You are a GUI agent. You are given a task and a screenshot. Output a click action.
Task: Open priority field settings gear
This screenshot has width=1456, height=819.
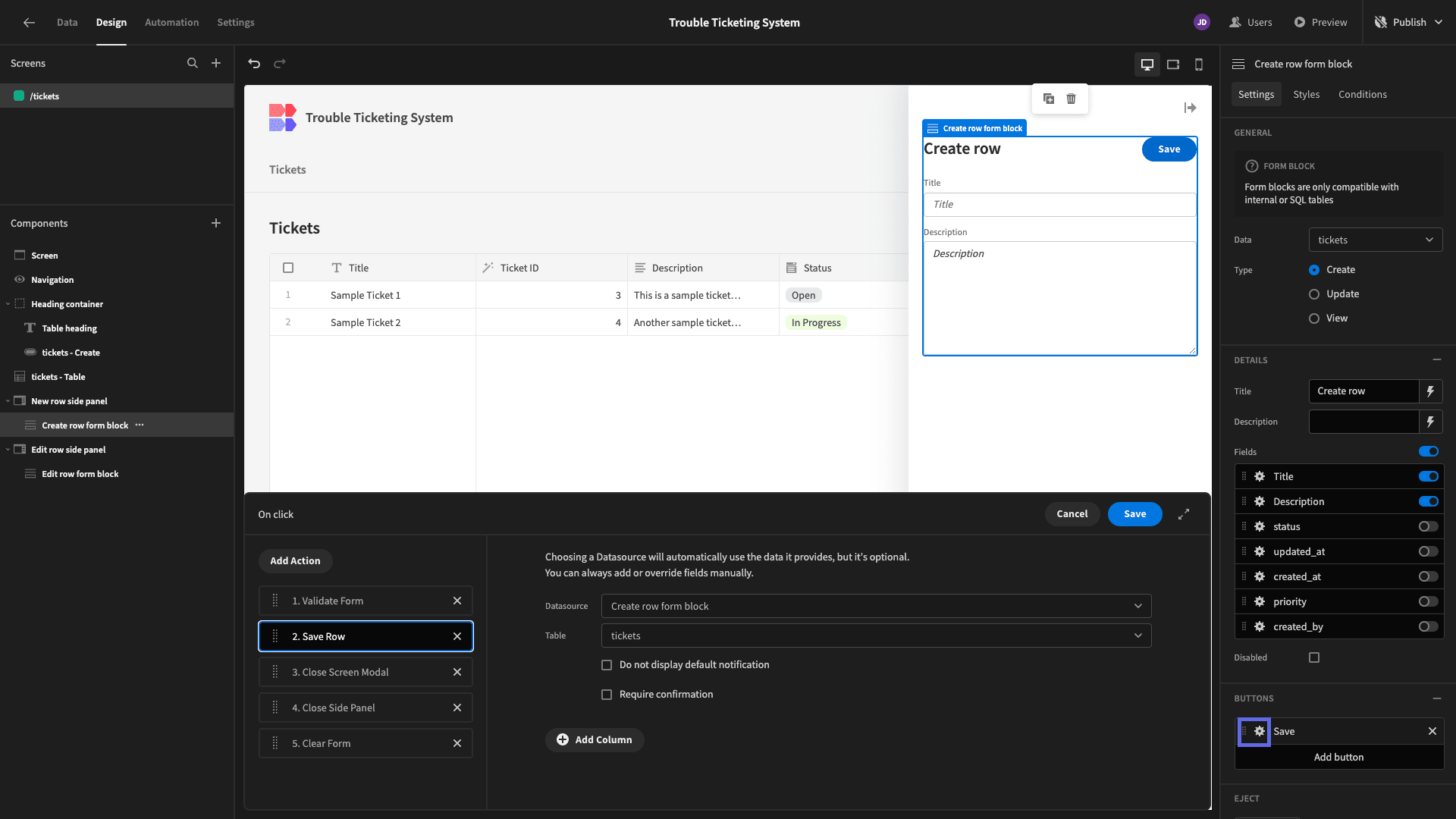click(x=1260, y=602)
